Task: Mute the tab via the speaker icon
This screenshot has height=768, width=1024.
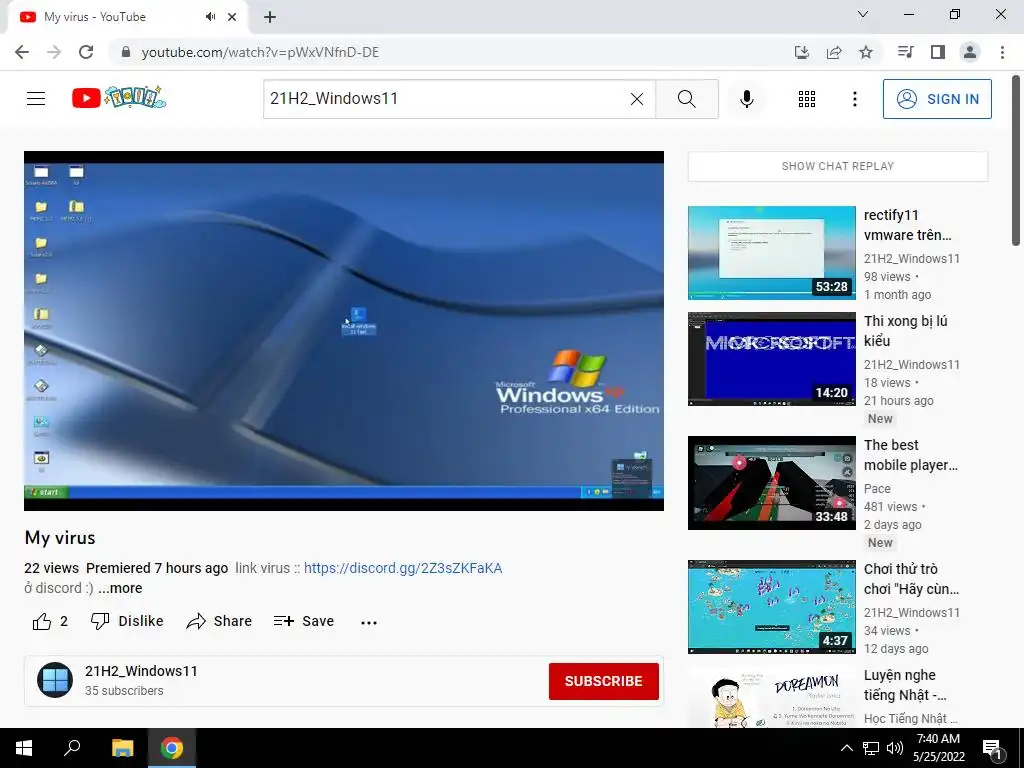Action: tap(210, 17)
